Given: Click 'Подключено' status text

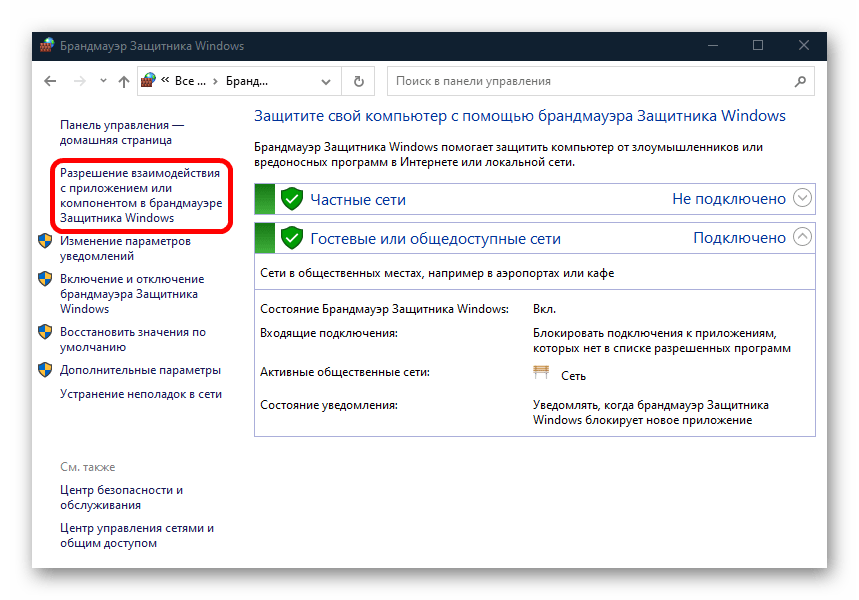Looking at the screenshot, I should 739,238.
